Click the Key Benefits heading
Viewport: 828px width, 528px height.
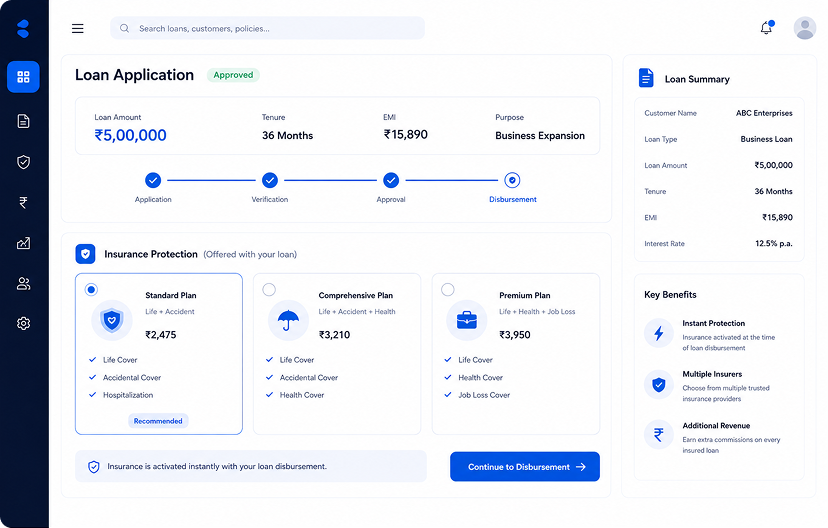(670, 295)
